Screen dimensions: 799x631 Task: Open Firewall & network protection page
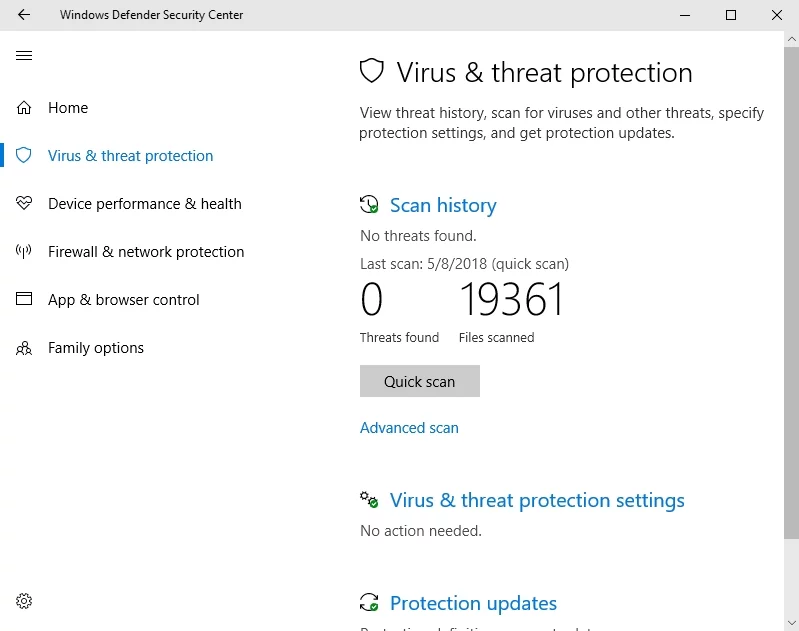[146, 252]
